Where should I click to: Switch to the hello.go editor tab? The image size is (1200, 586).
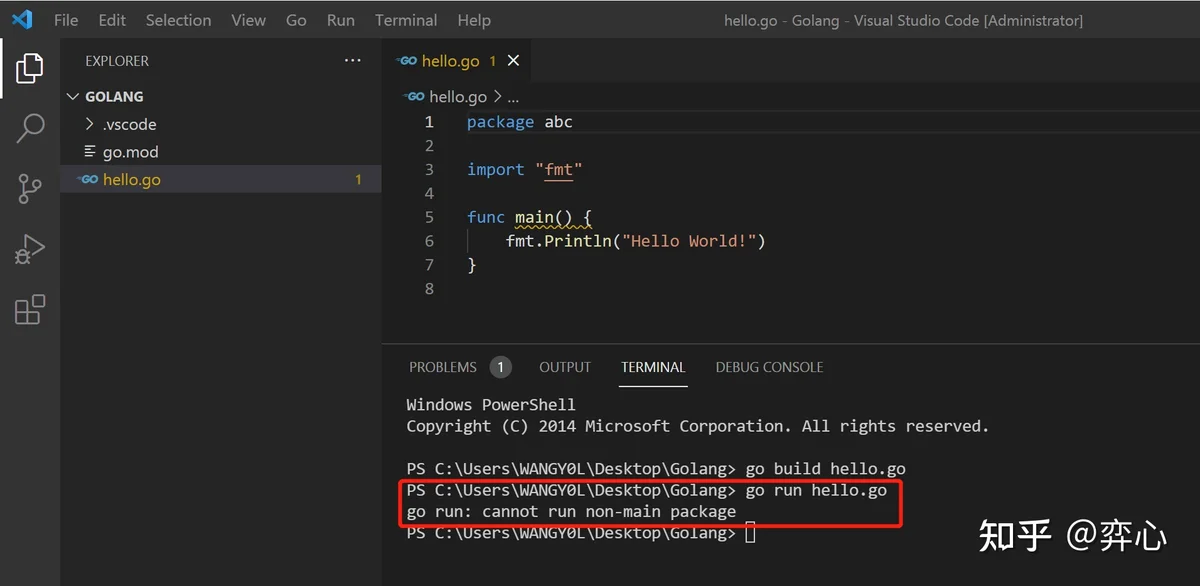[x=458, y=61]
